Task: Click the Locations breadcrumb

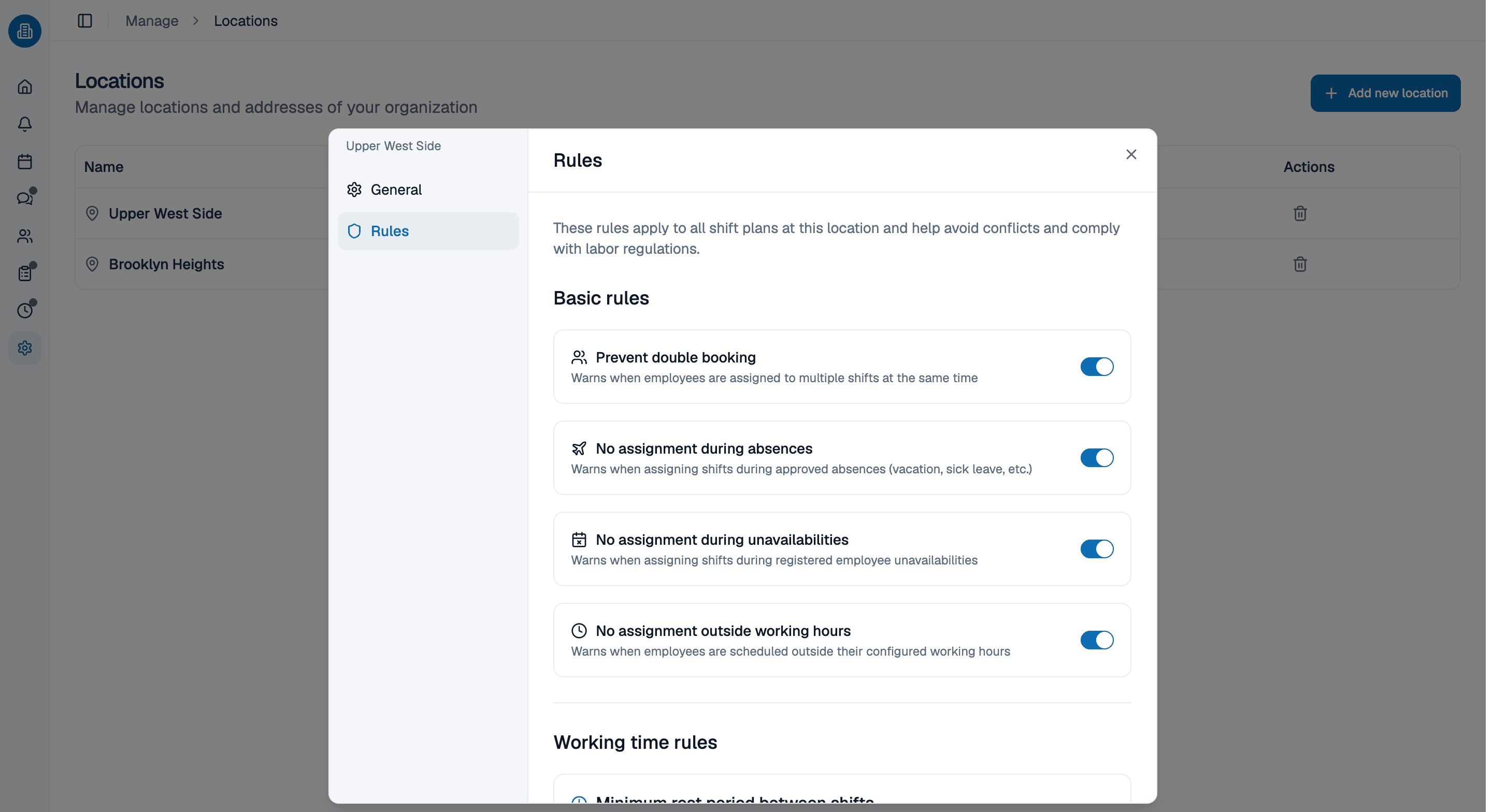Action: point(246,21)
